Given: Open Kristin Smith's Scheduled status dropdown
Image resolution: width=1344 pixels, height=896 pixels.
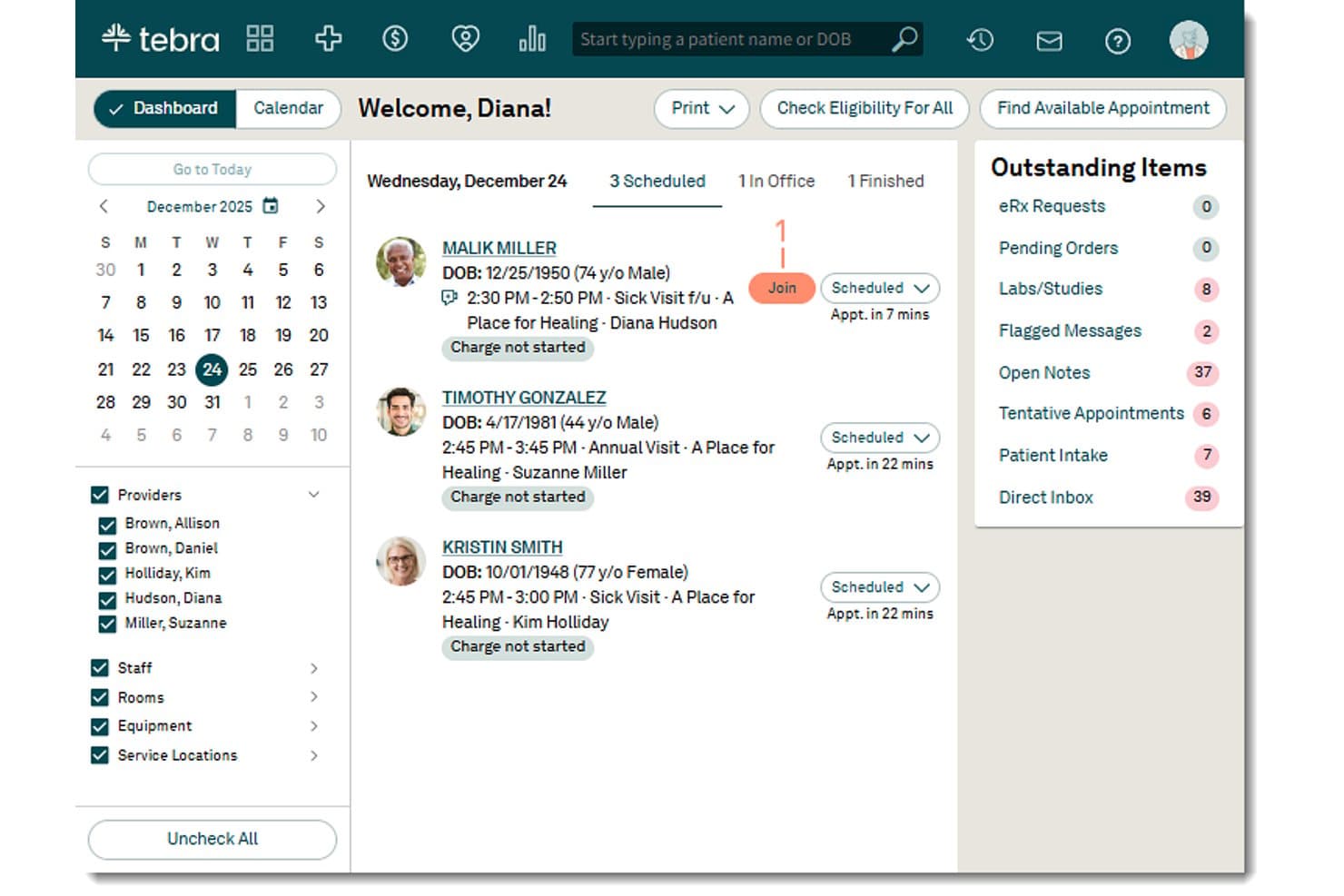Looking at the screenshot, I should click(x=880, y=587).
